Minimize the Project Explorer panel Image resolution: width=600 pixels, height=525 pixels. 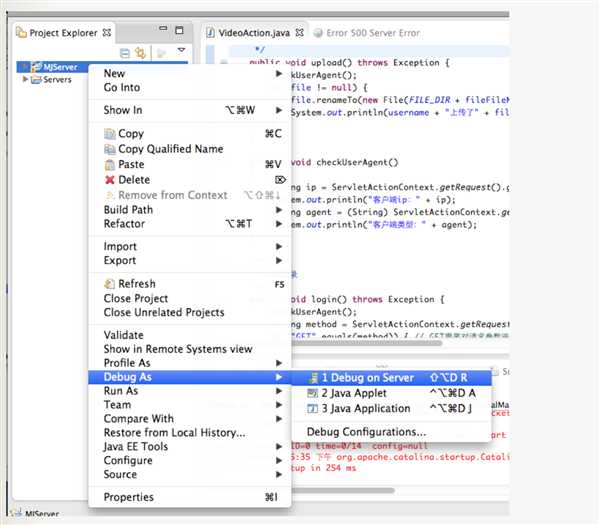point(163,29)
